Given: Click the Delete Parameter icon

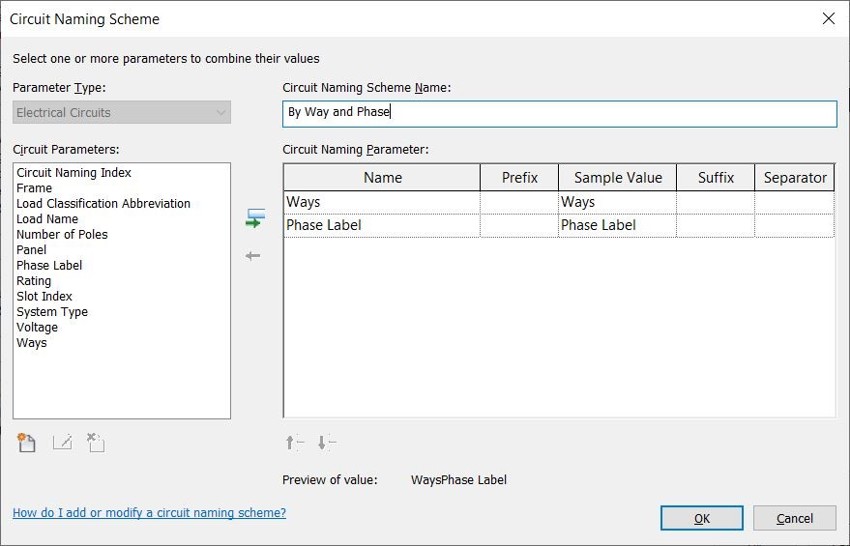Looking at the screenshot, I should pos(96,442).
